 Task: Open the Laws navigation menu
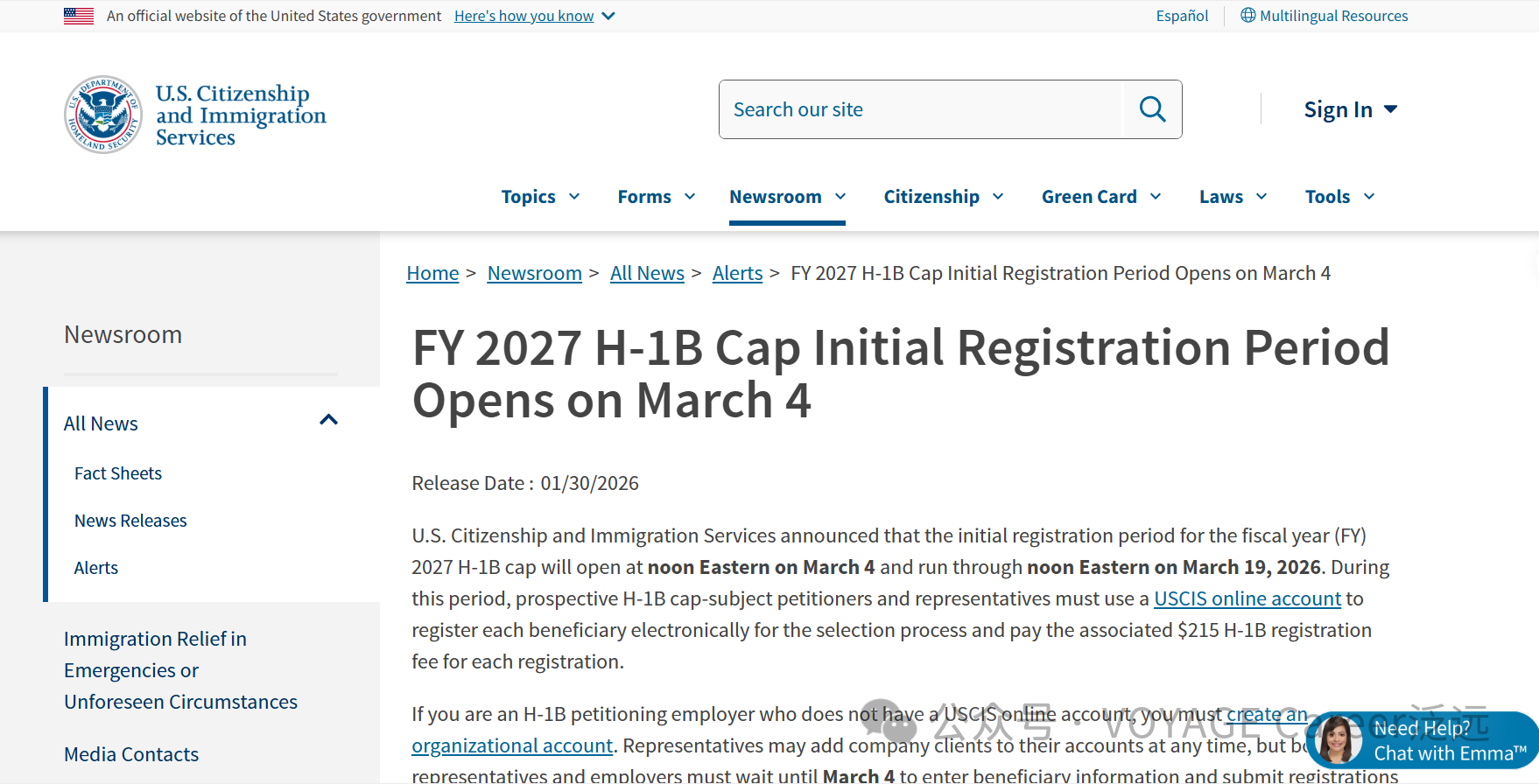[1232, 197]
